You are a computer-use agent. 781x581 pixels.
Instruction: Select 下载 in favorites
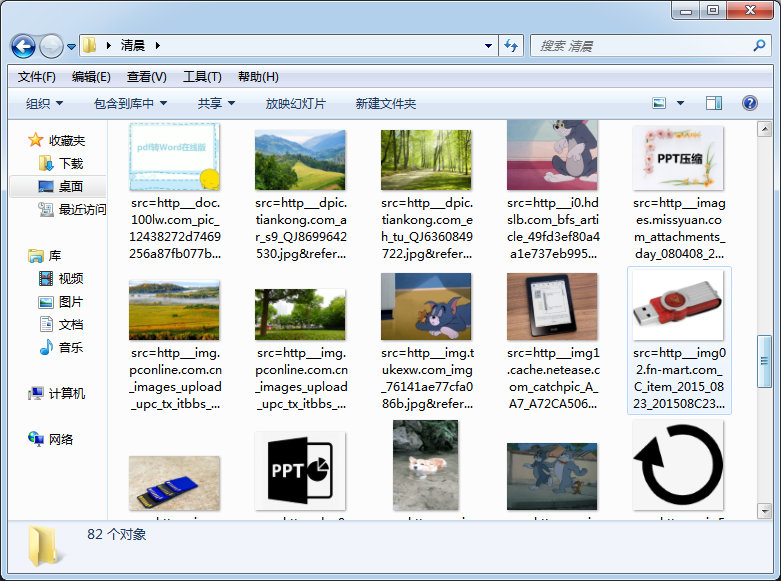[x=61, y=163]
